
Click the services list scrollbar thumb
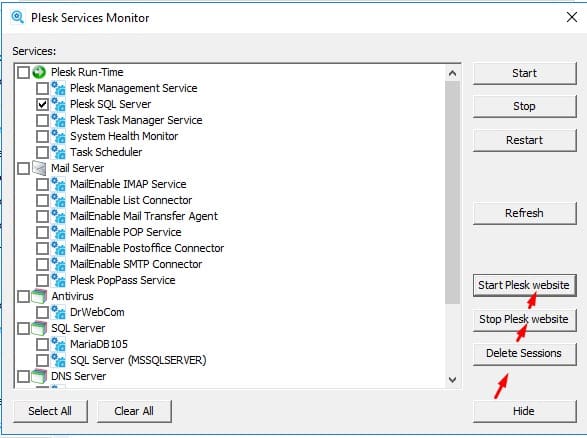click(452, 193)
